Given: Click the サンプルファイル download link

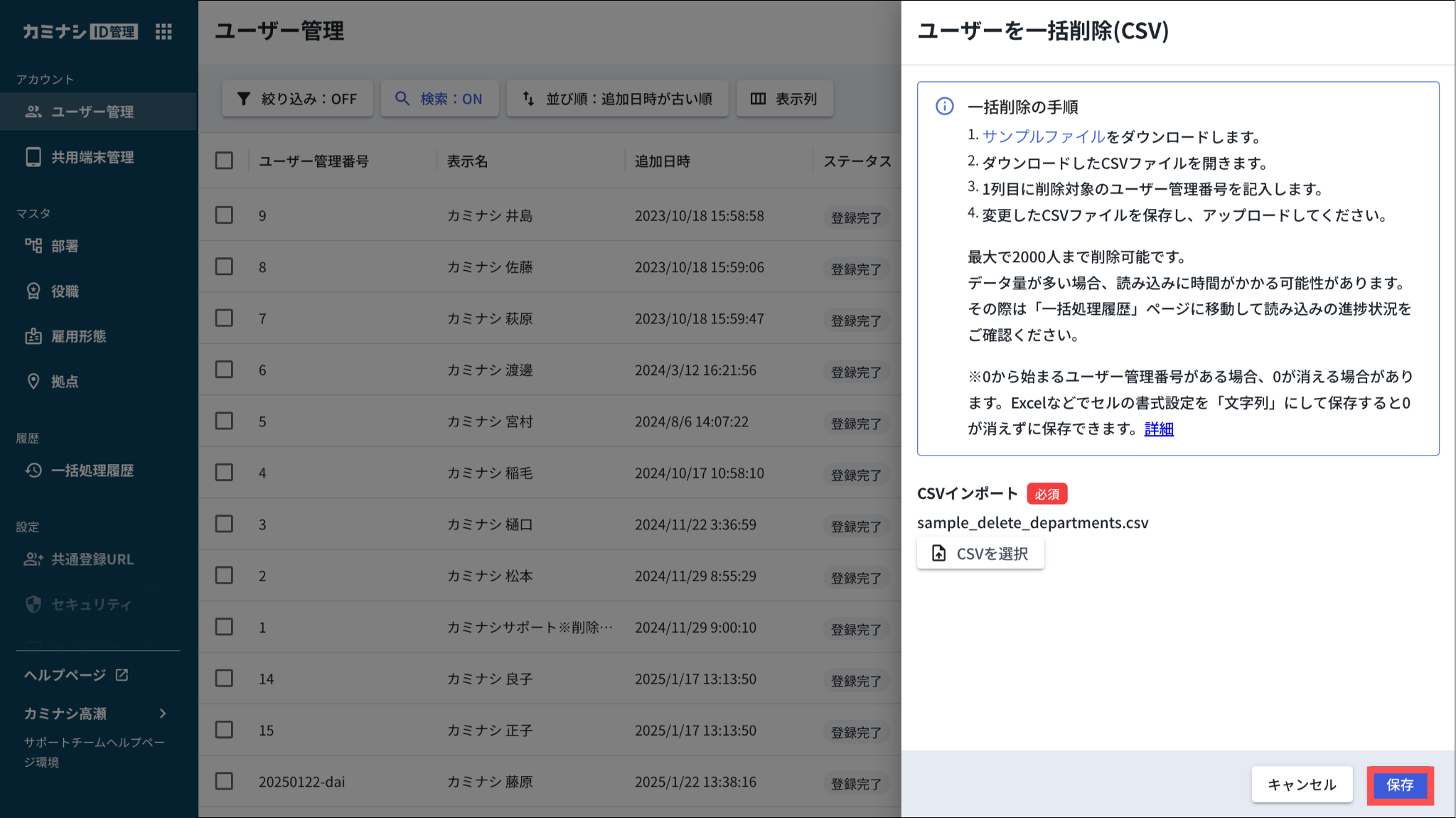Looking at the screenshot, I should pos(1043,136).
